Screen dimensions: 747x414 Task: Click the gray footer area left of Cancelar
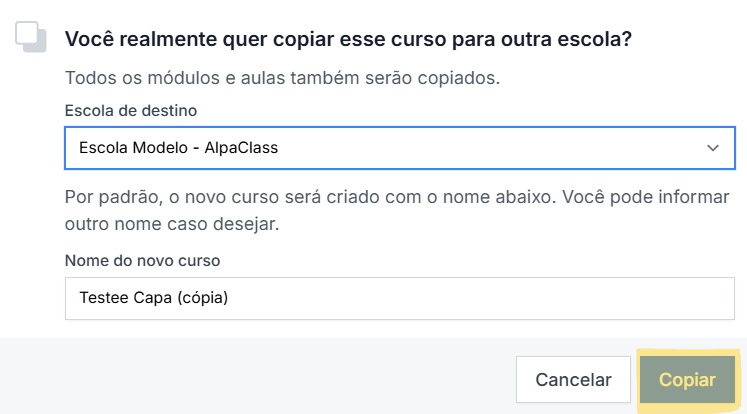pos(250,380)
